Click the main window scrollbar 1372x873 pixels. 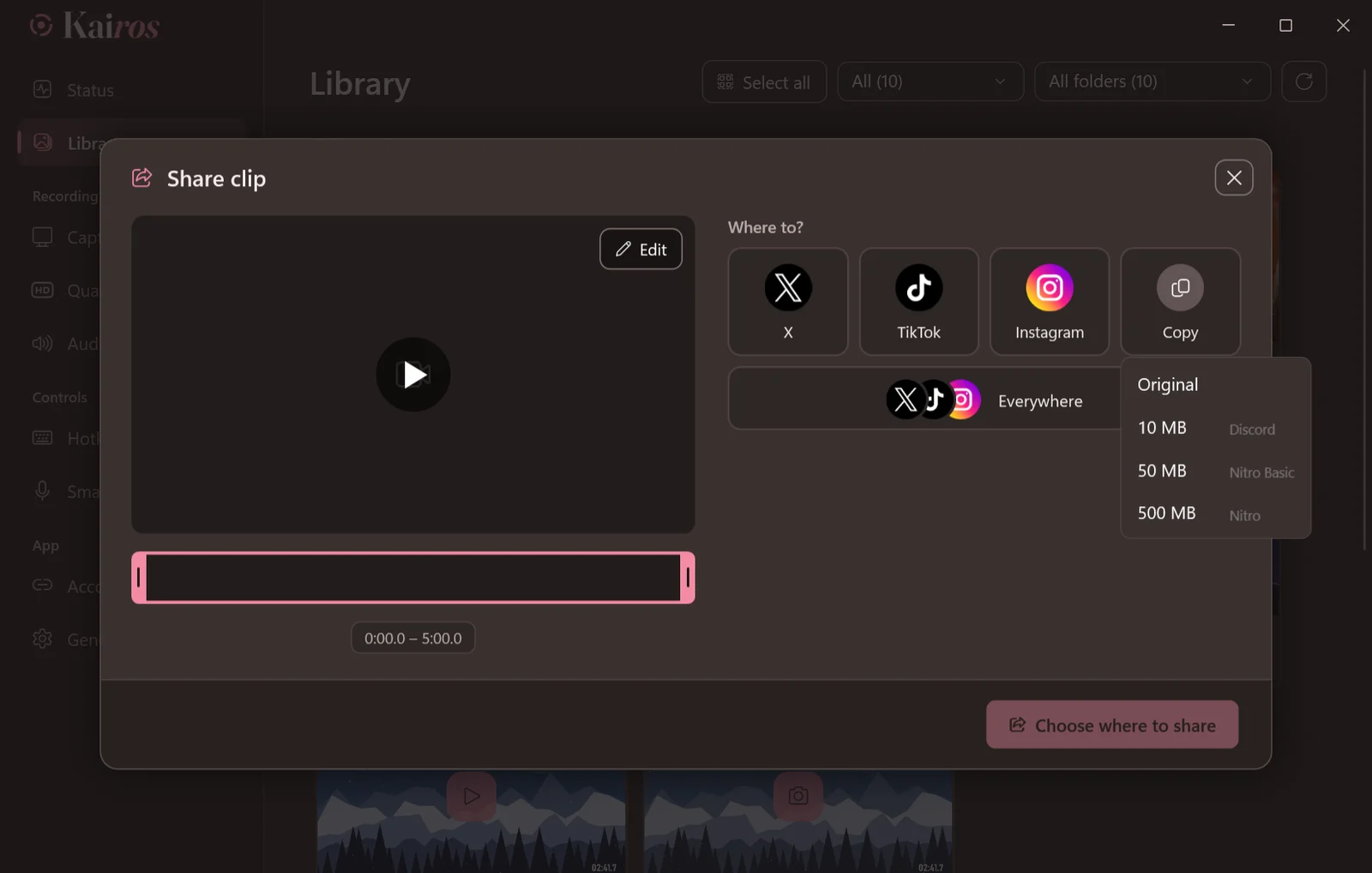point(1365,309)
